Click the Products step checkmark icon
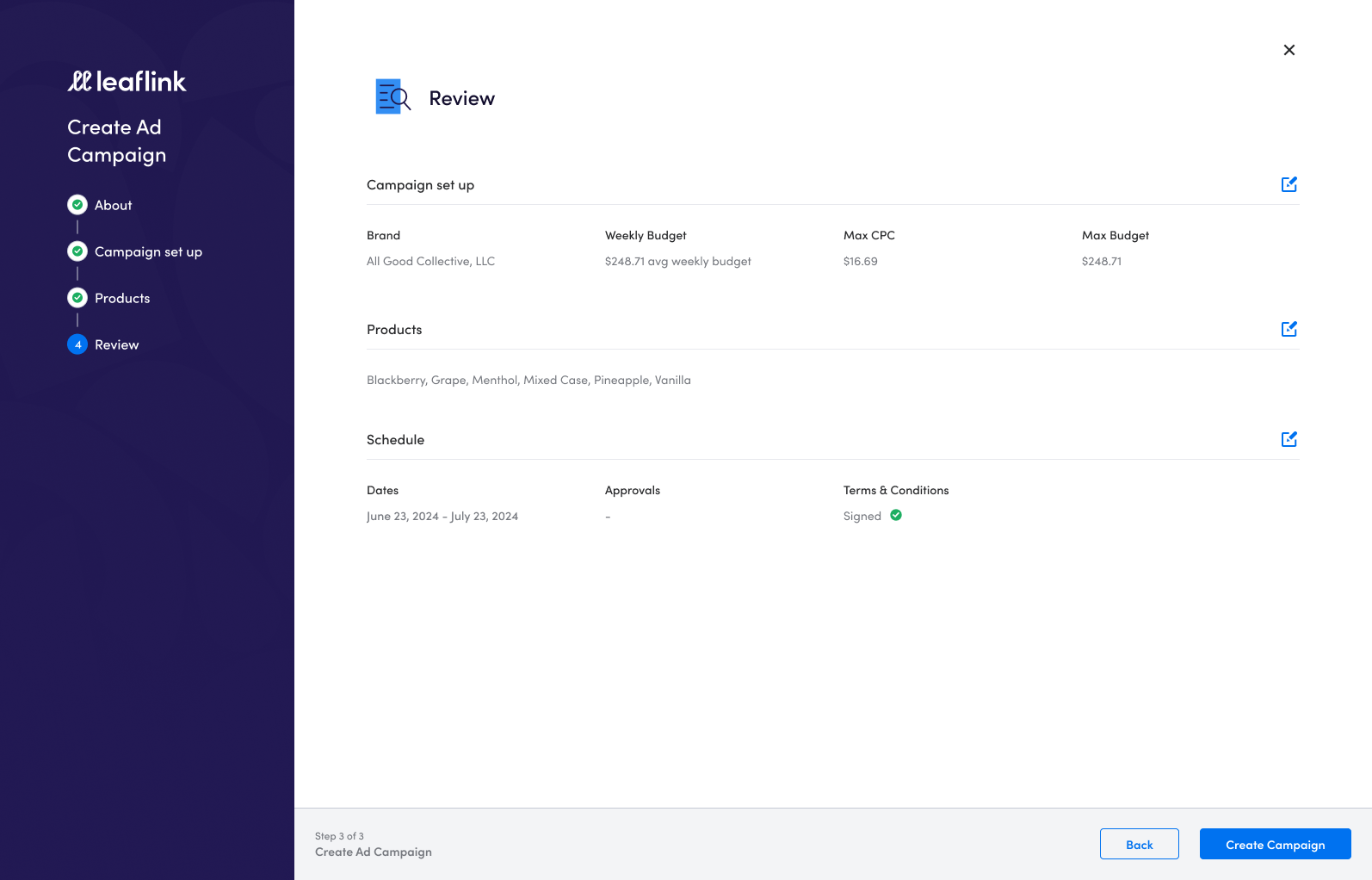Viewport: 1372px width, 880px height. (x=77, y=298)
